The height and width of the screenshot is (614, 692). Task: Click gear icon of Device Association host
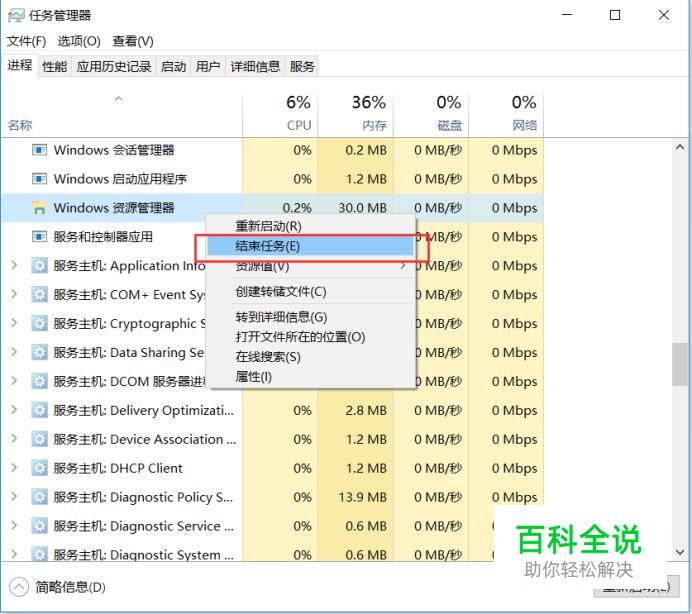39,439
